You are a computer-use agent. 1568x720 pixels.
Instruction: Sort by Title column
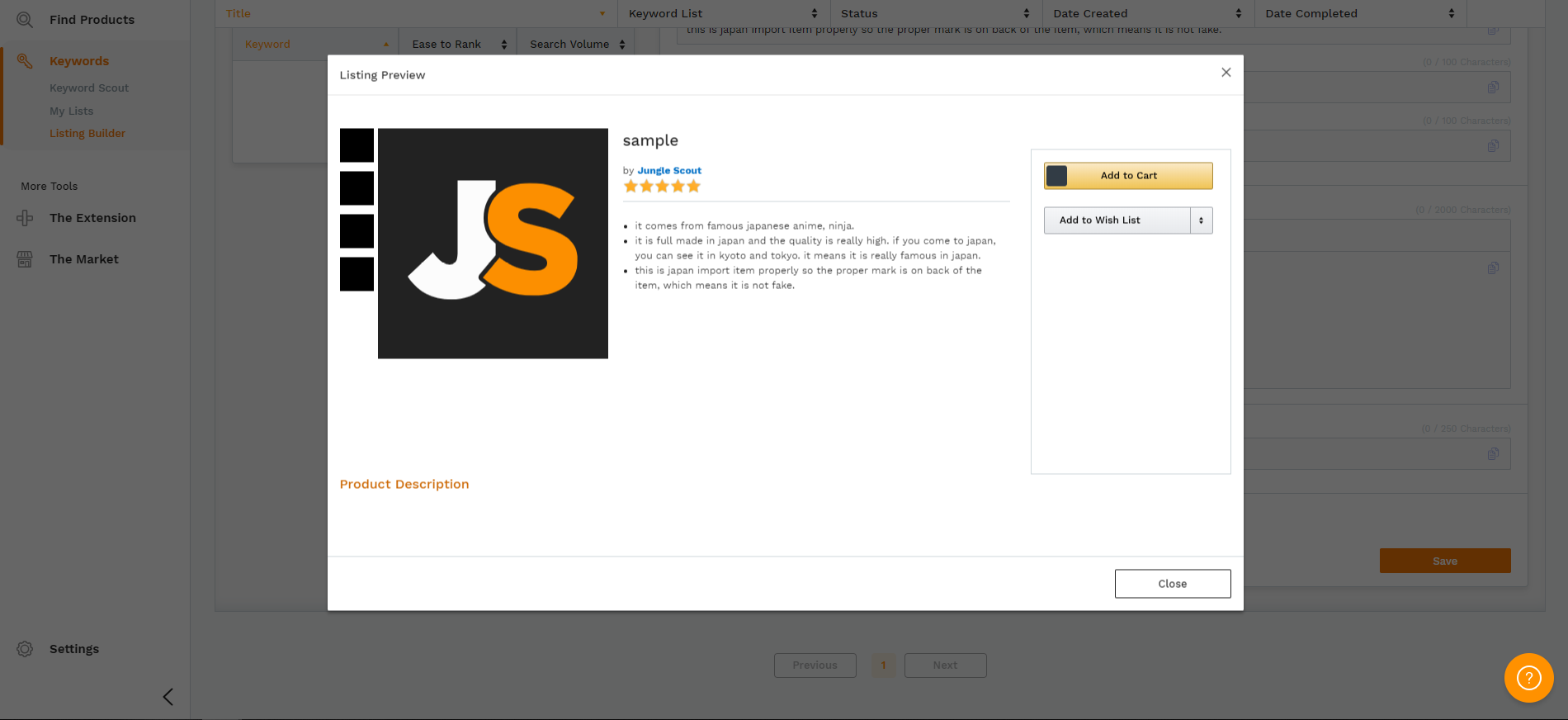(x=416, y=13)
